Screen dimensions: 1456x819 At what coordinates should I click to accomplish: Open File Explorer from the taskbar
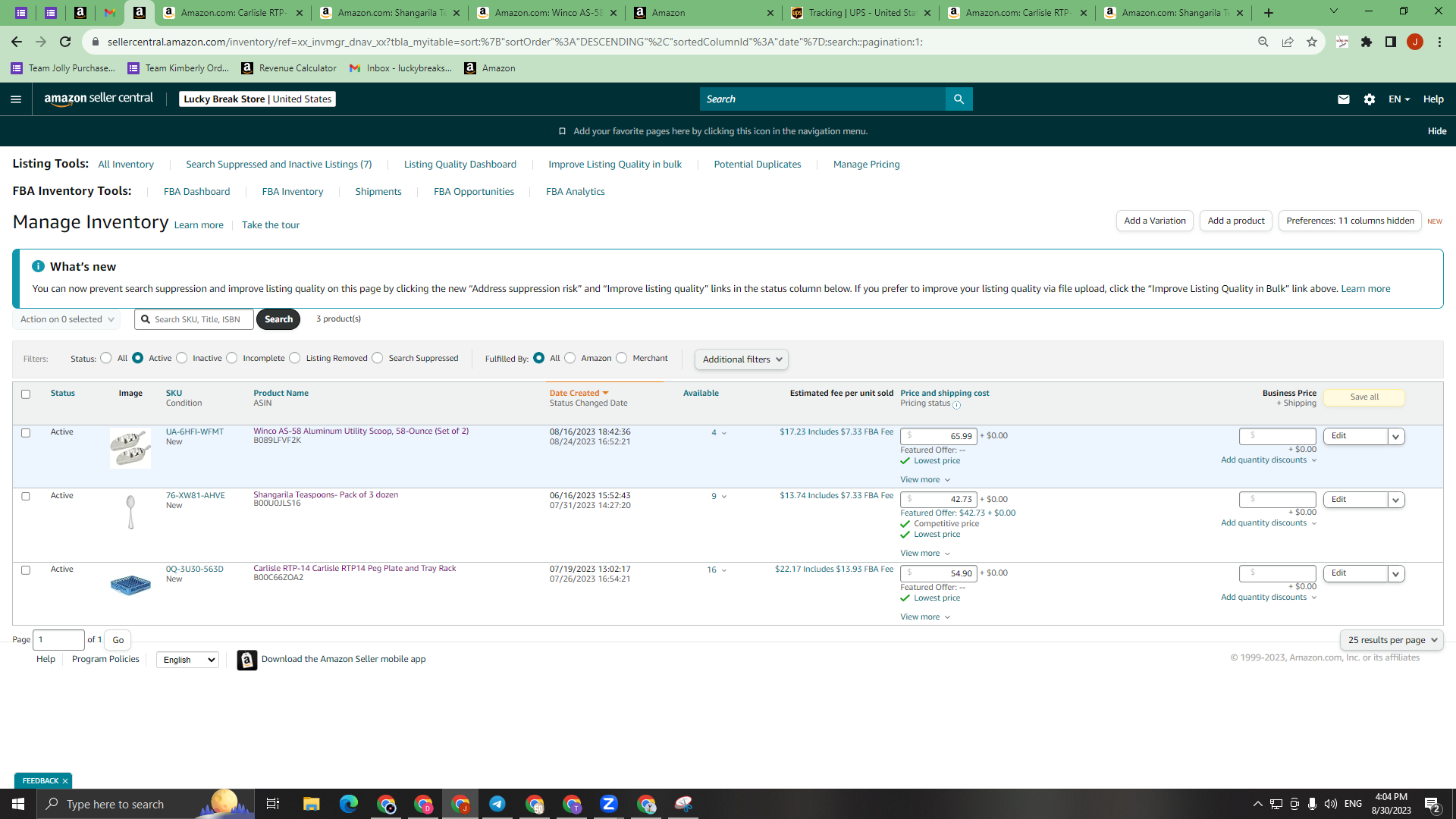coord(312,804)
